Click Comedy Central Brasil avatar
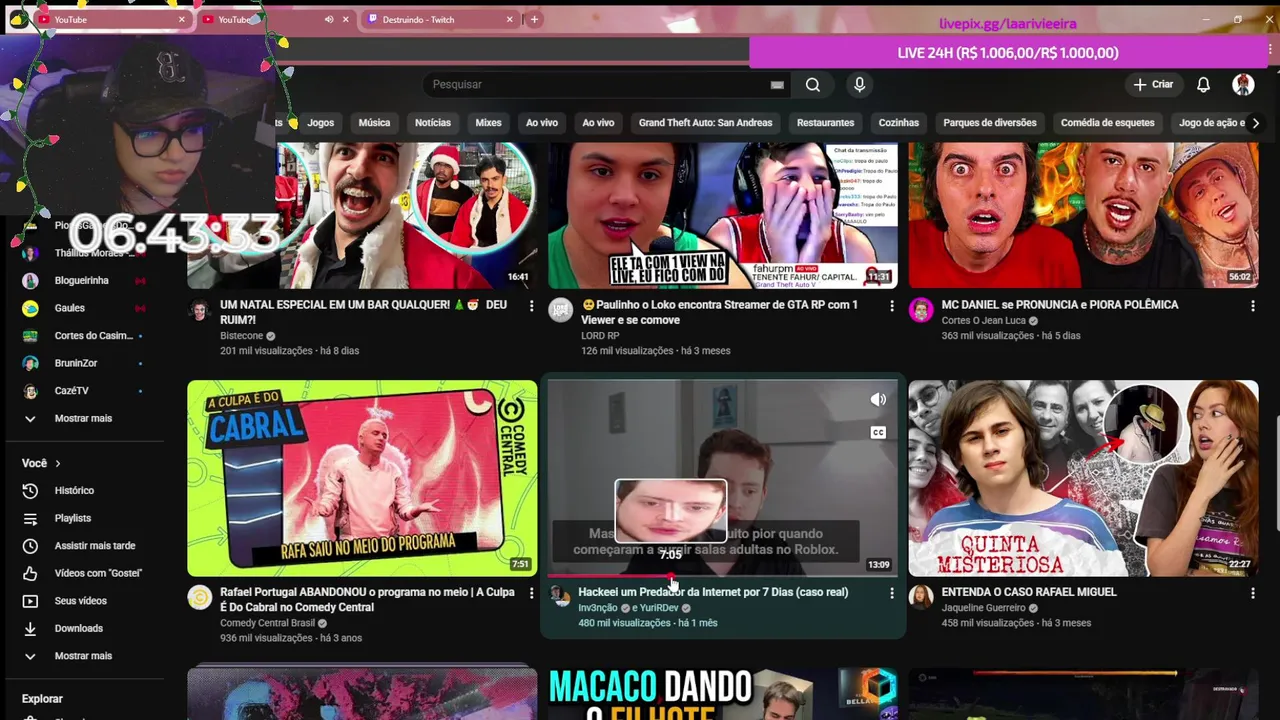 [200, 597]
